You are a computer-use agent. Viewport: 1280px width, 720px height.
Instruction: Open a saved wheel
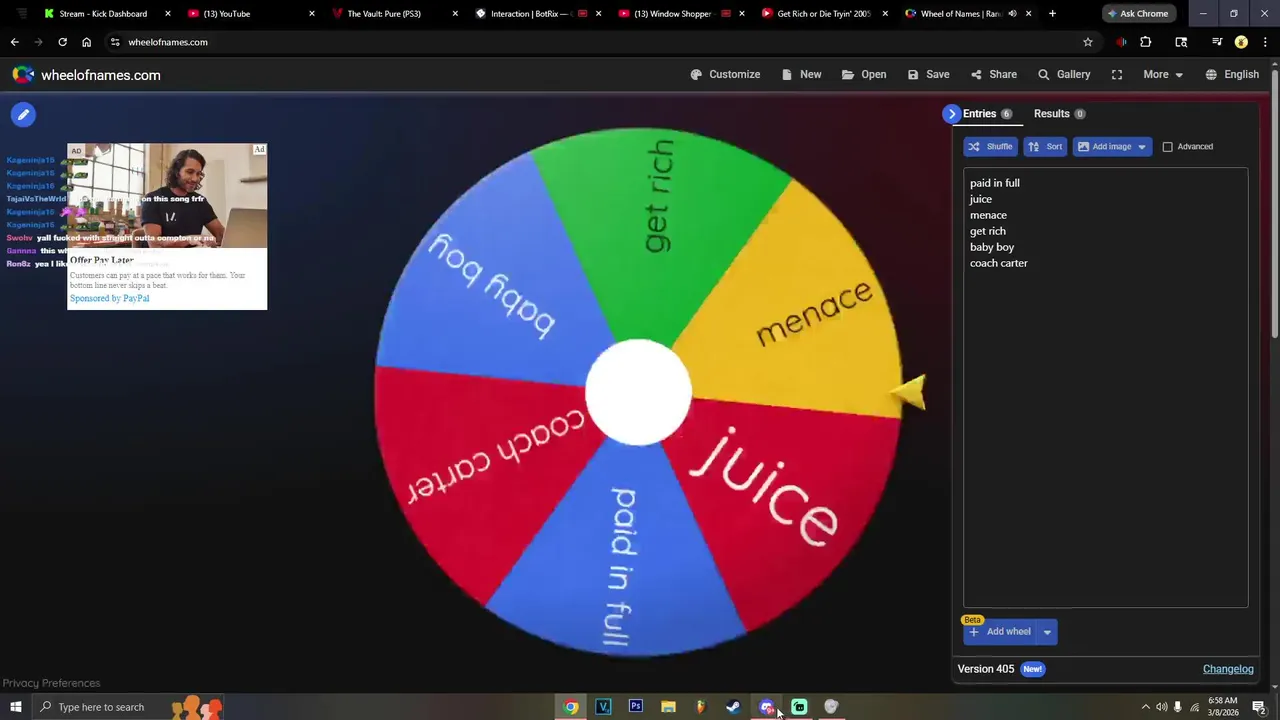864,74
